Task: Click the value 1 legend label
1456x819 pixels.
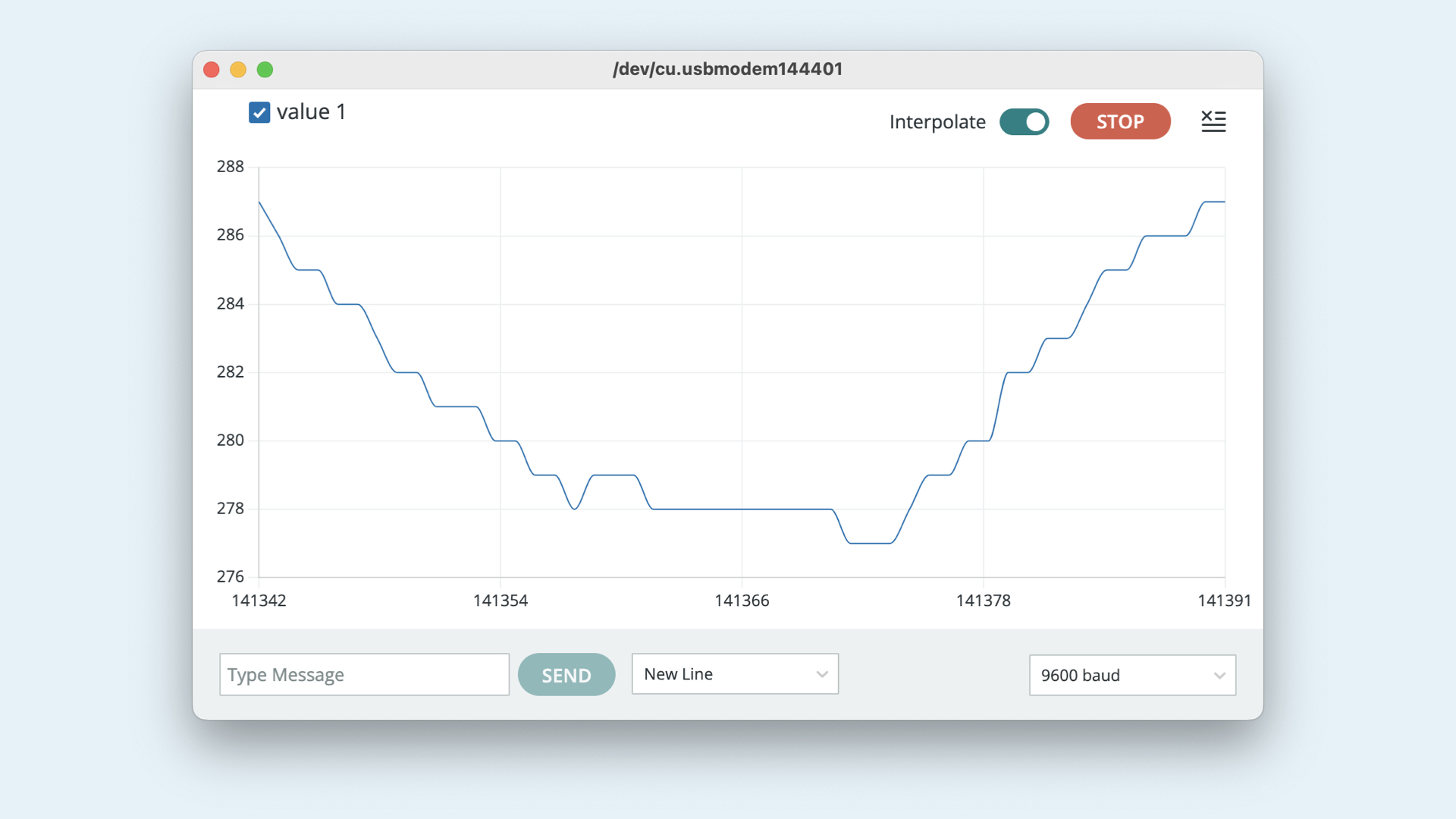Action: pos(311,112)
